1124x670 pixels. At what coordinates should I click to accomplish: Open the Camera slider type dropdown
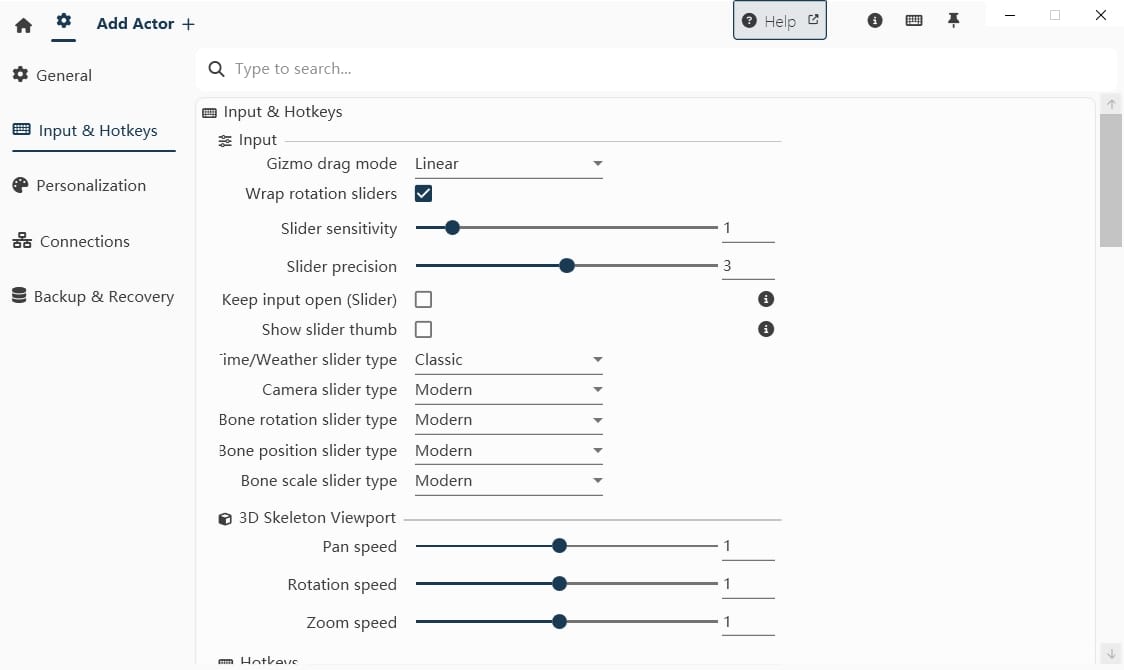(508, 390)
